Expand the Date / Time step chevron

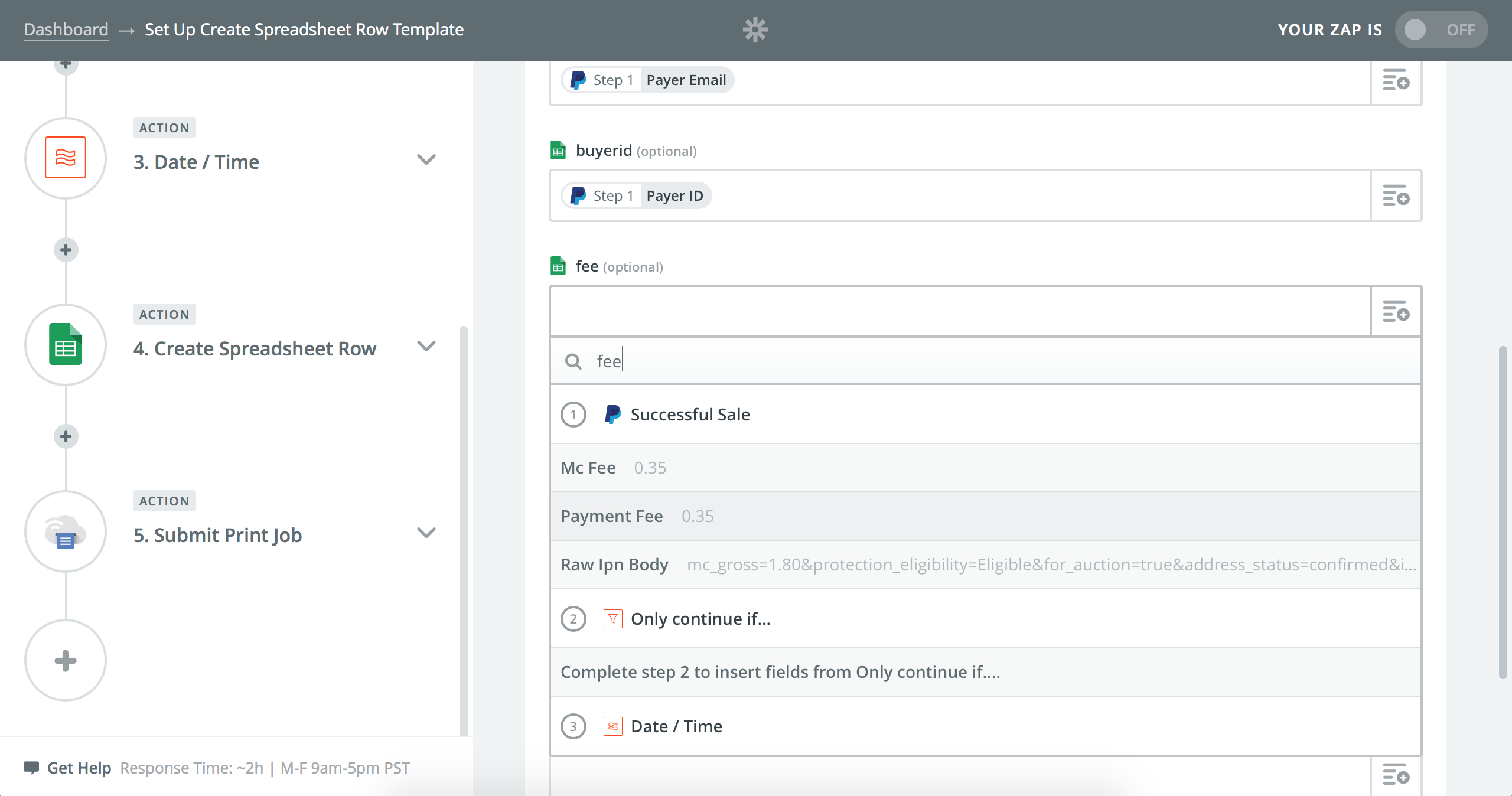click(x=426, y=159)
